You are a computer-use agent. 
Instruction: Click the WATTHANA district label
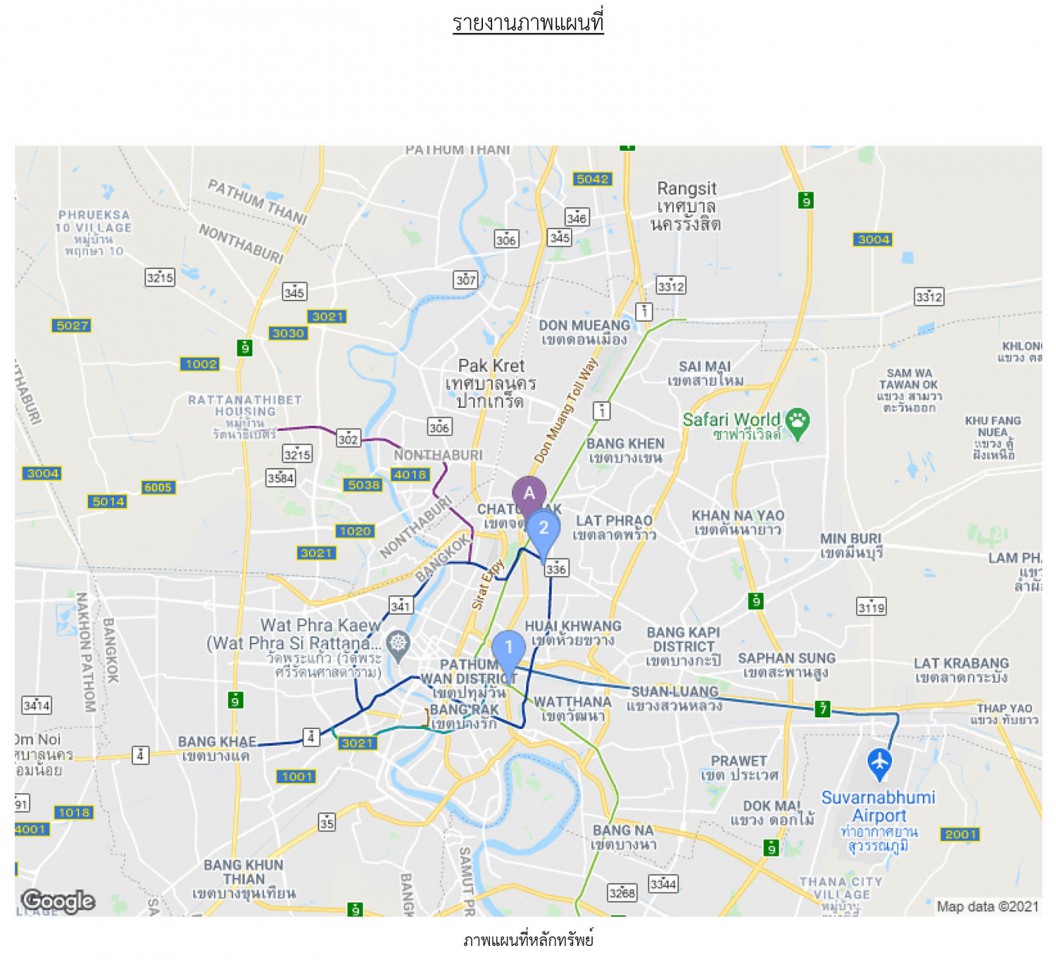click(x=572, y=708)
